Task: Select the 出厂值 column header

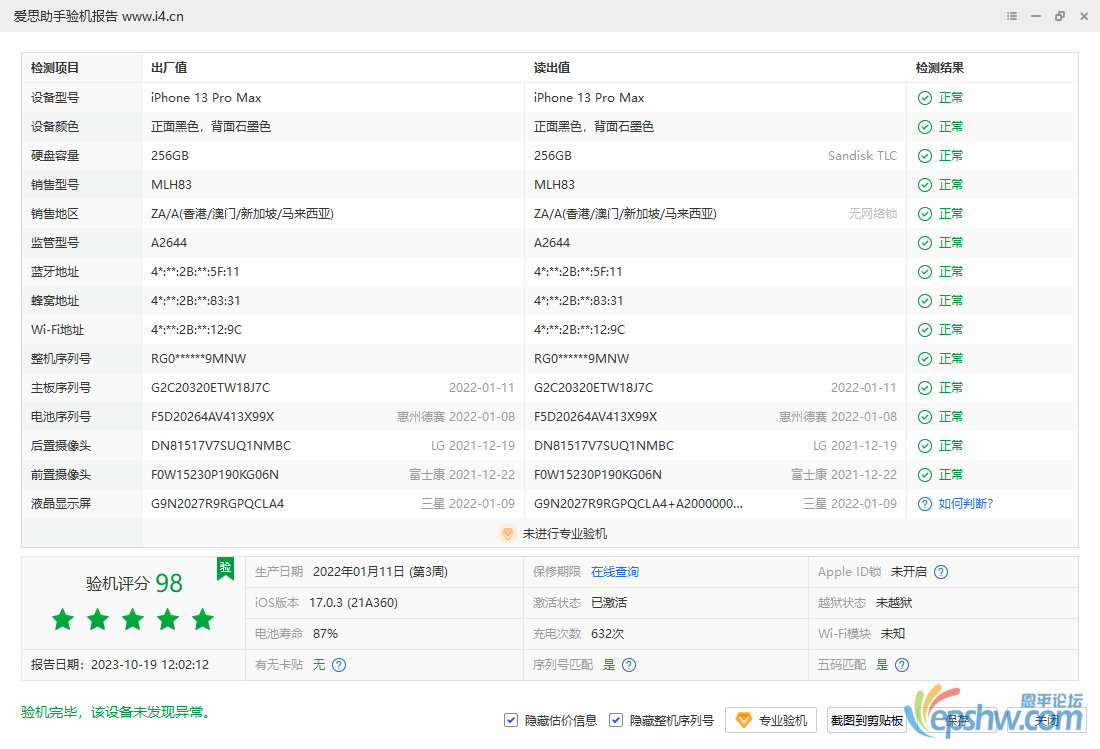Action: point(169,68)
